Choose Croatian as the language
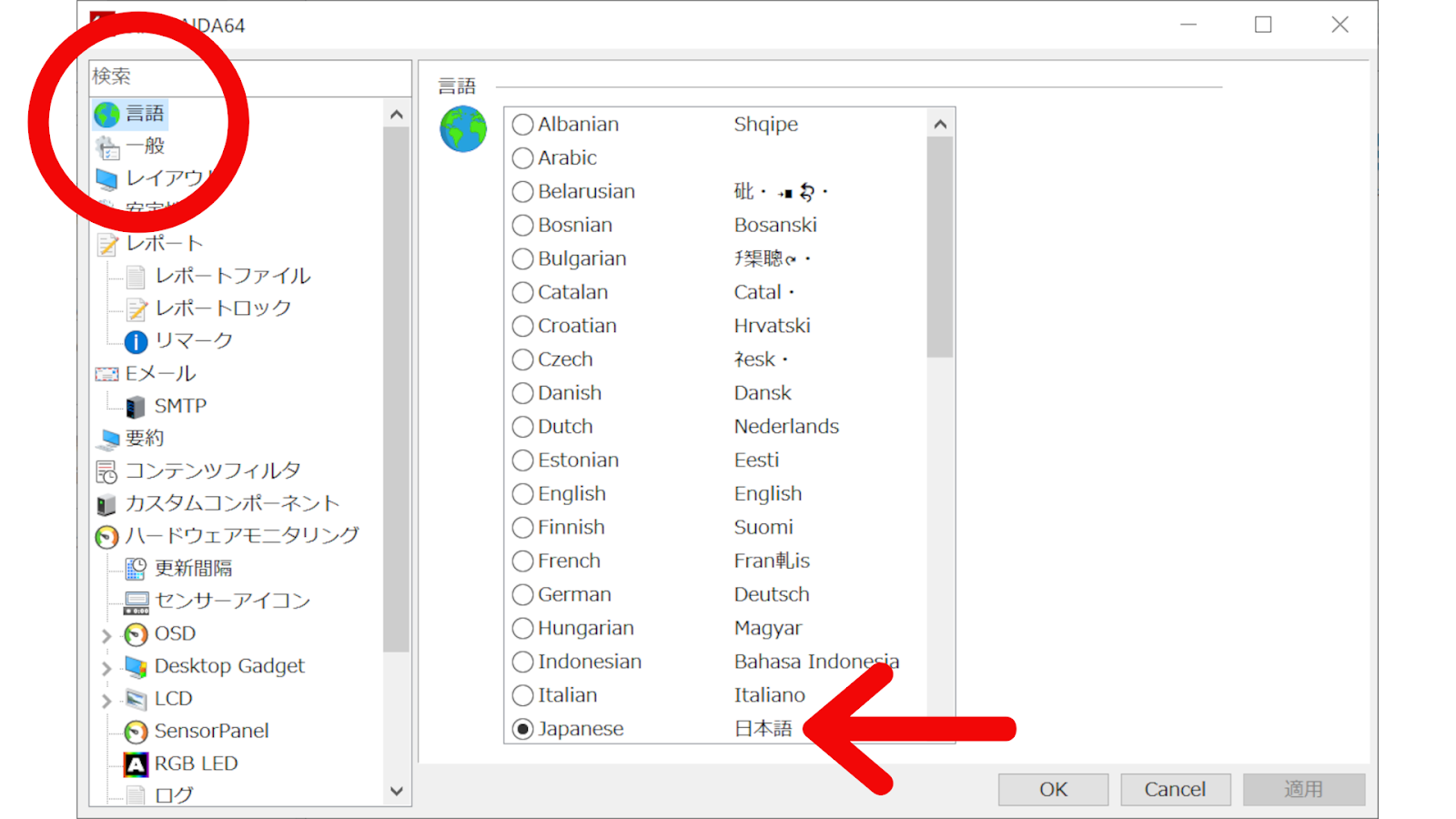The height and width of the screenshot is (819, 1456). point(522,327)
